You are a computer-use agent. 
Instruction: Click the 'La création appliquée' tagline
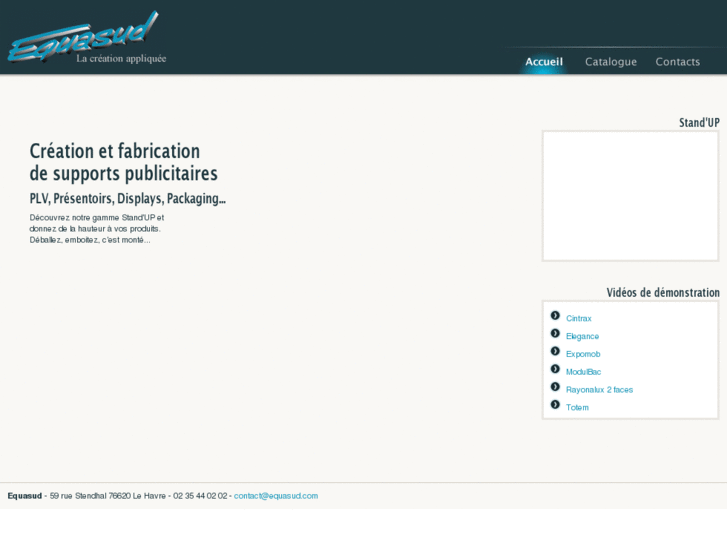(121, 58)
